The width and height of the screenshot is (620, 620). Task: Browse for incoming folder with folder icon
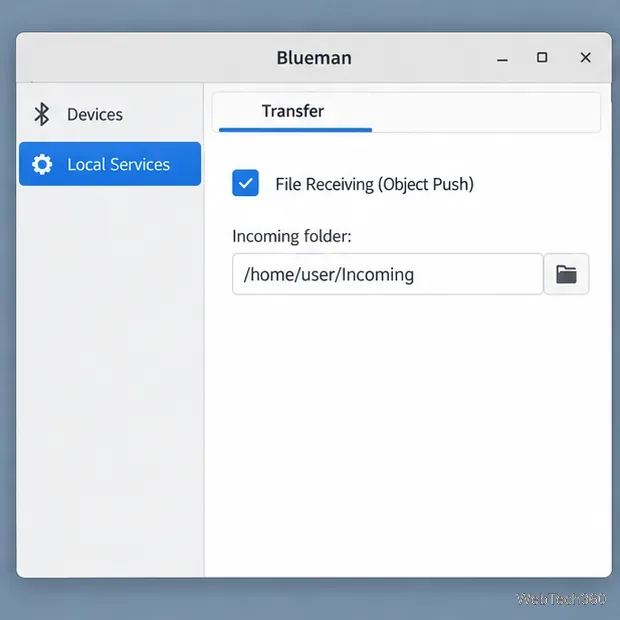coord(566,274)
